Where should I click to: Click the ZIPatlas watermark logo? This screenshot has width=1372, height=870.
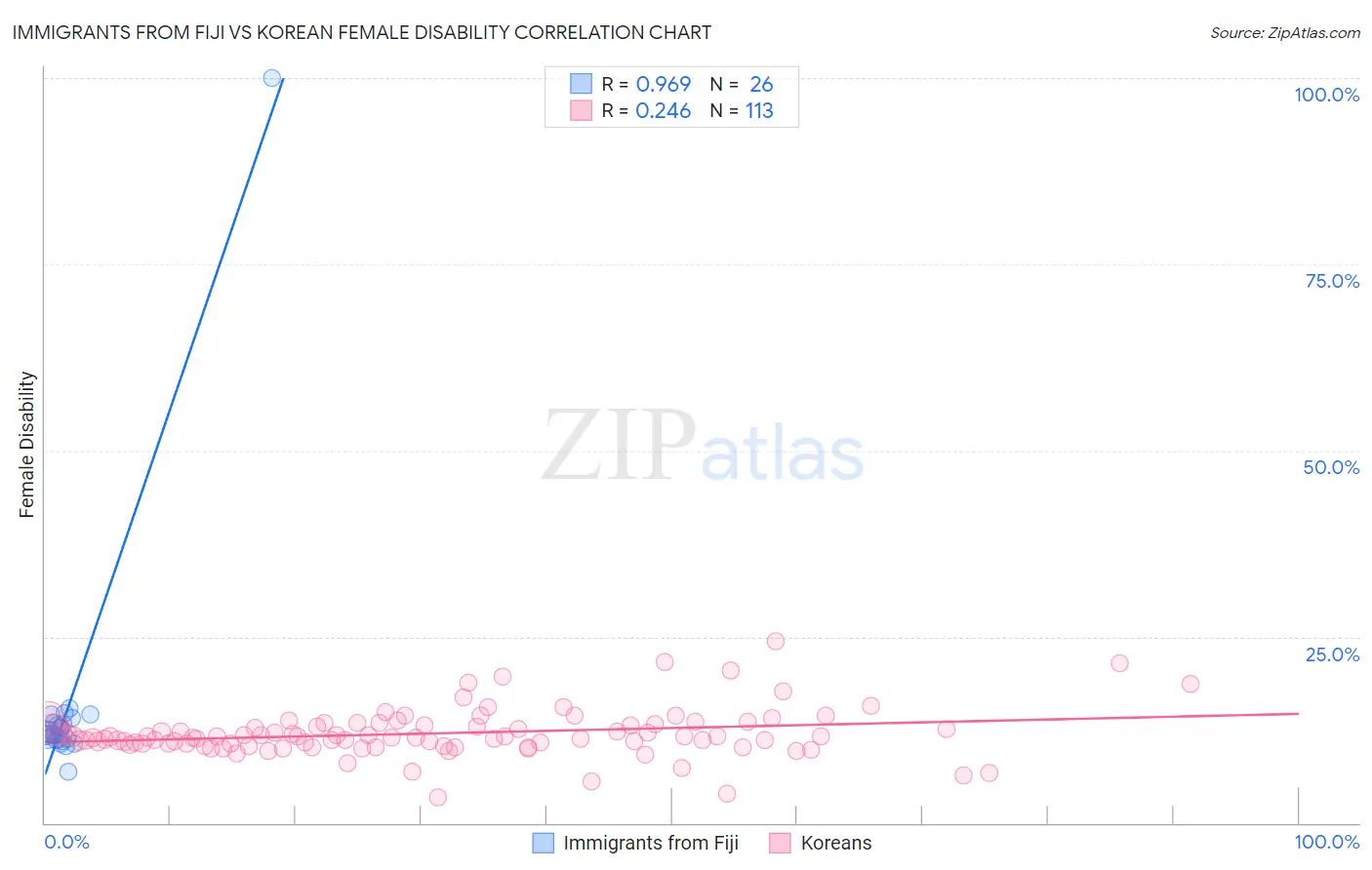coord(703,447)
